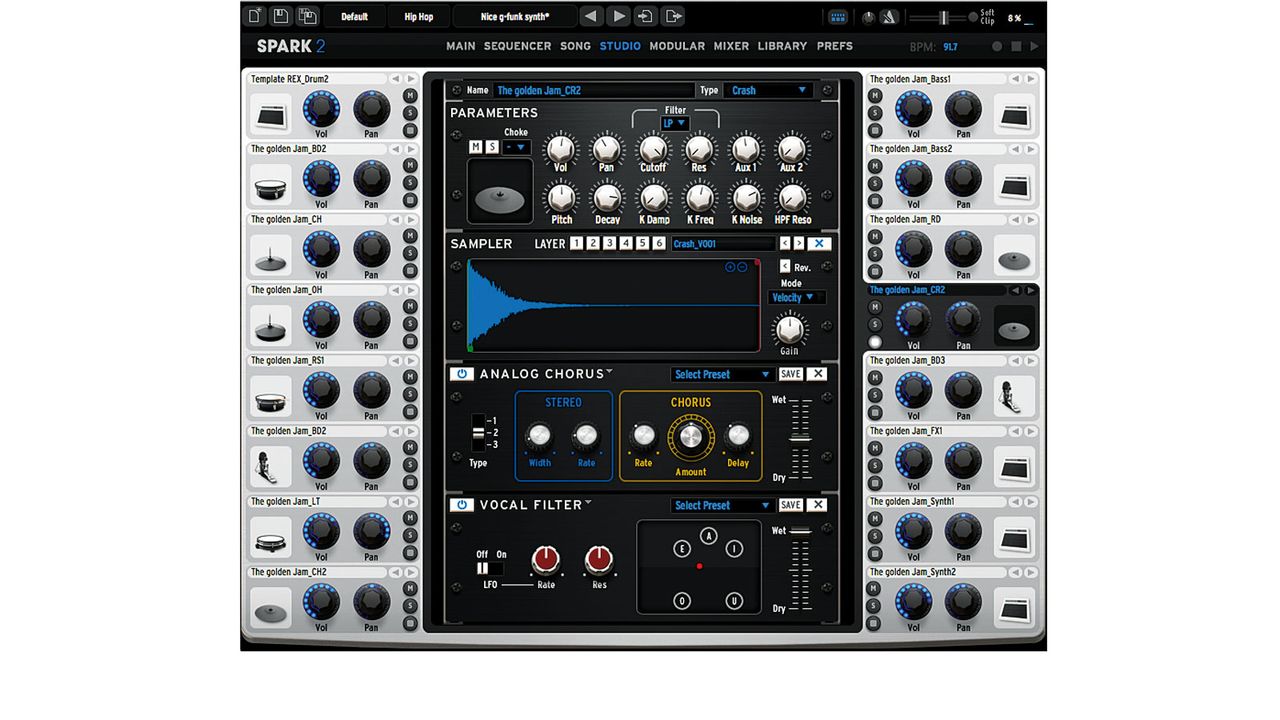
Task: Create a new project with the blank page icon
Action: 255,16
